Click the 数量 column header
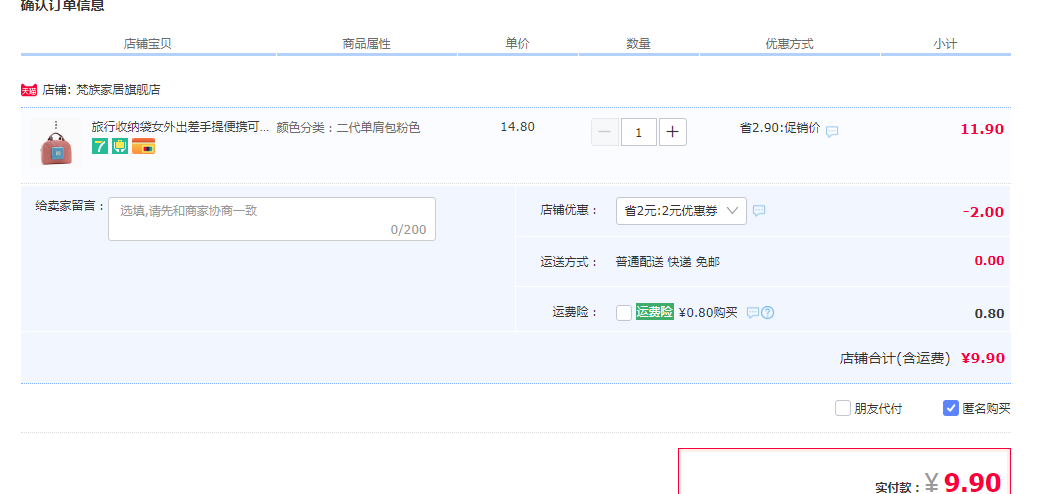Image resolution: width=1038 pixels, height=494 pixels. (x=639, y=44)
